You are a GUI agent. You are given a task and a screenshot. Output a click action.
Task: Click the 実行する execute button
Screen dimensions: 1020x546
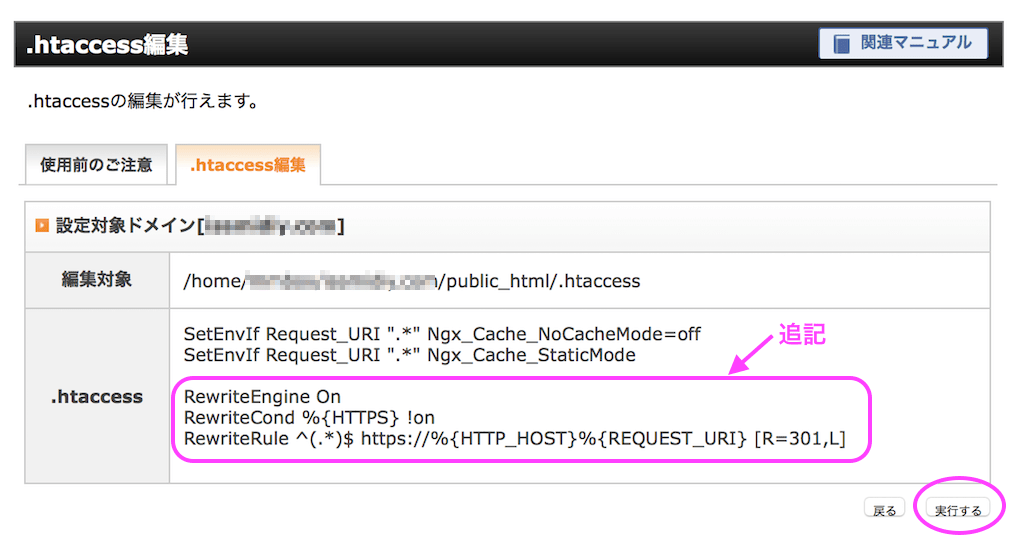(x=958, y=510)
